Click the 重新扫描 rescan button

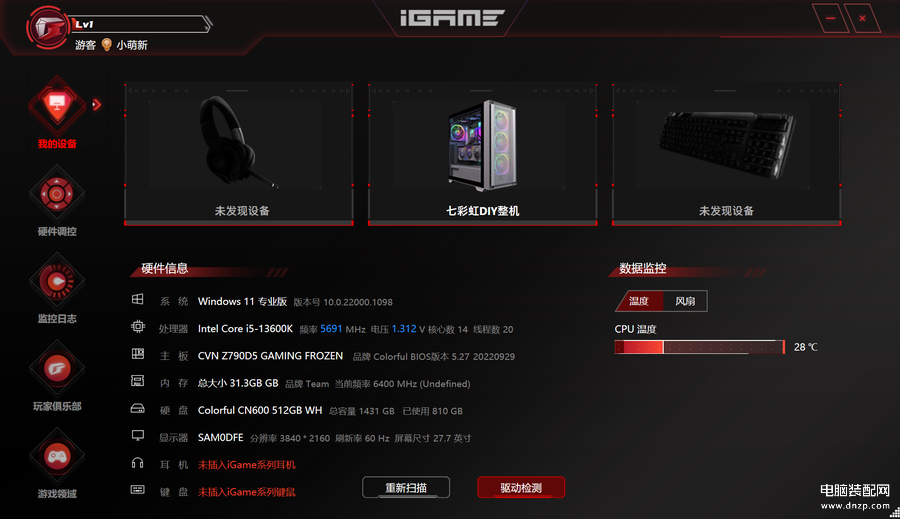[406, 487]
